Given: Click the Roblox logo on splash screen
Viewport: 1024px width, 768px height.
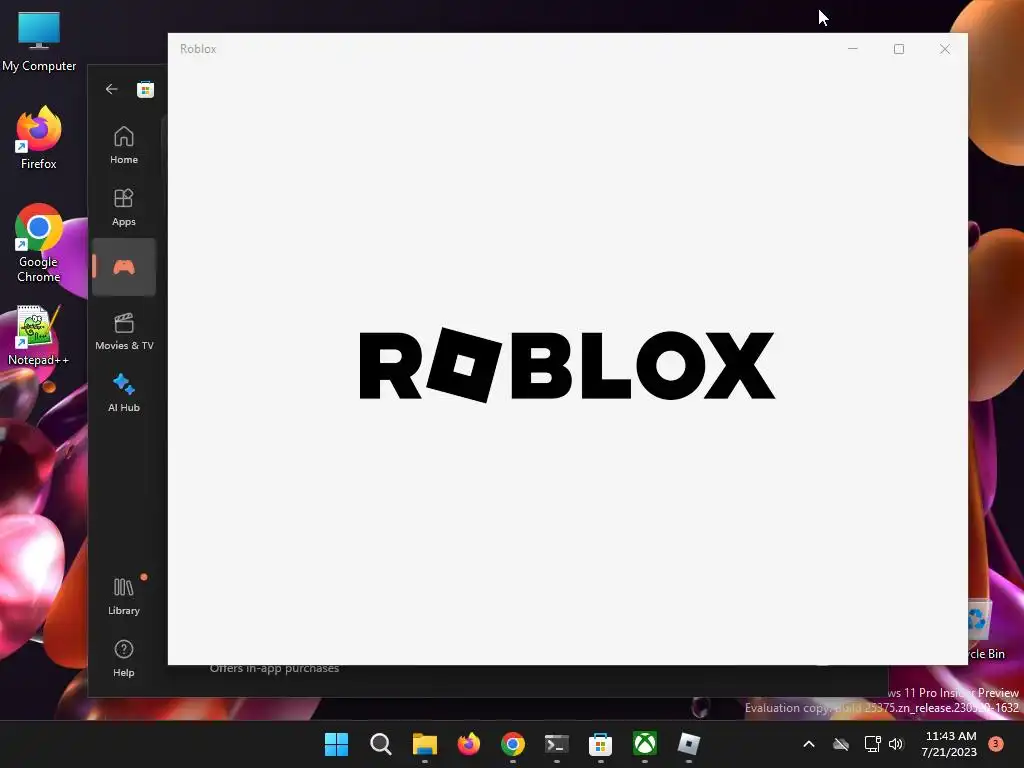Looking at the screenshot, I should (567, 365).
